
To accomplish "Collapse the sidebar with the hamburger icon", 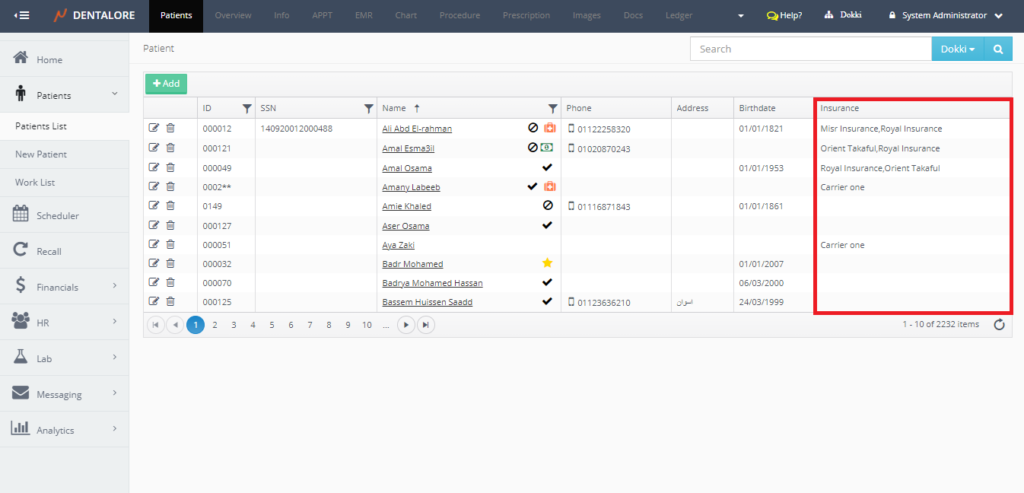I will [22, 16].
